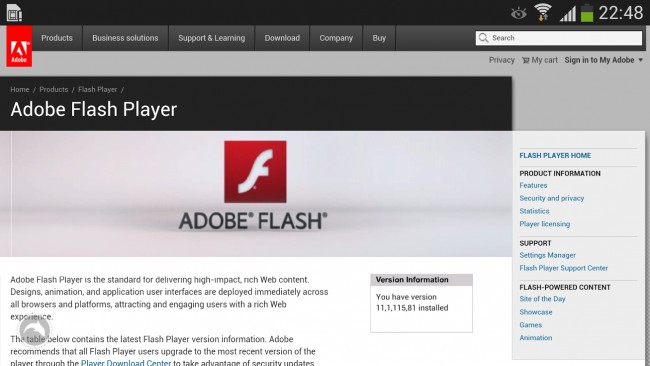Viewport: 650px width, 366px height.
Task: Focus the Search input field
Action: pyautogui.click(x=559, y=38)
